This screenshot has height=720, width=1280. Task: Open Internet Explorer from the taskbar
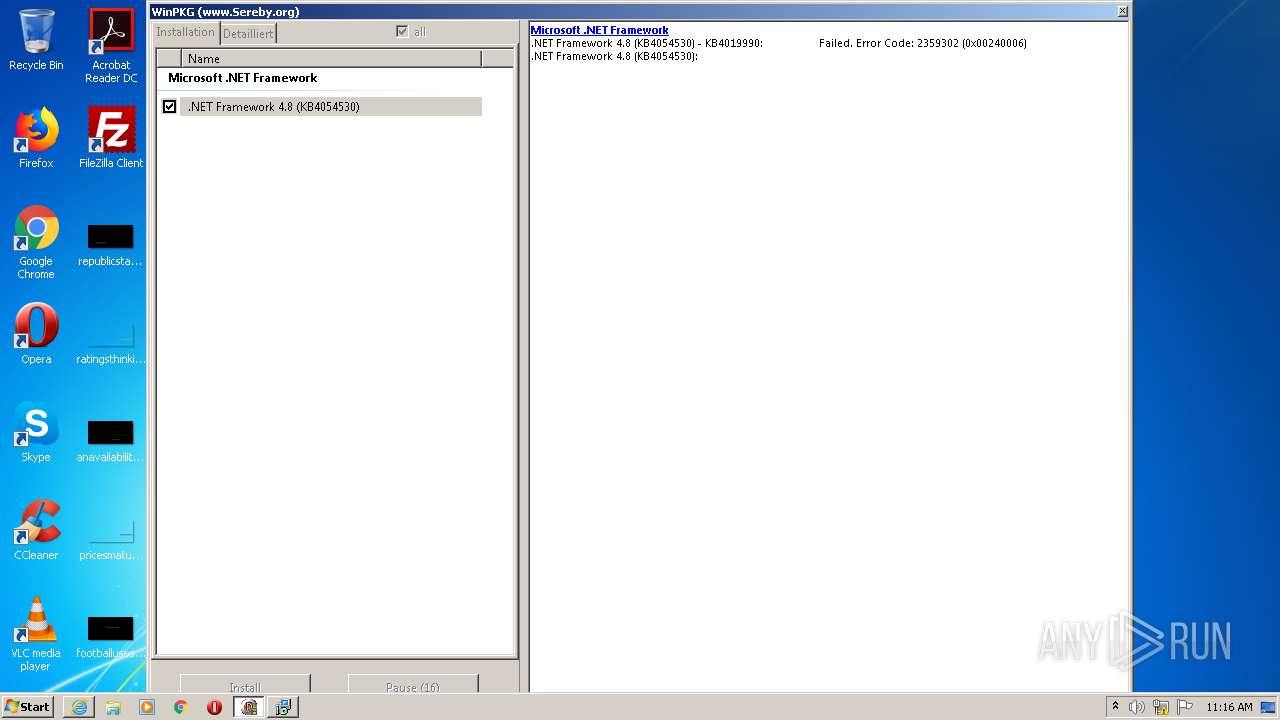coord(79,707)
